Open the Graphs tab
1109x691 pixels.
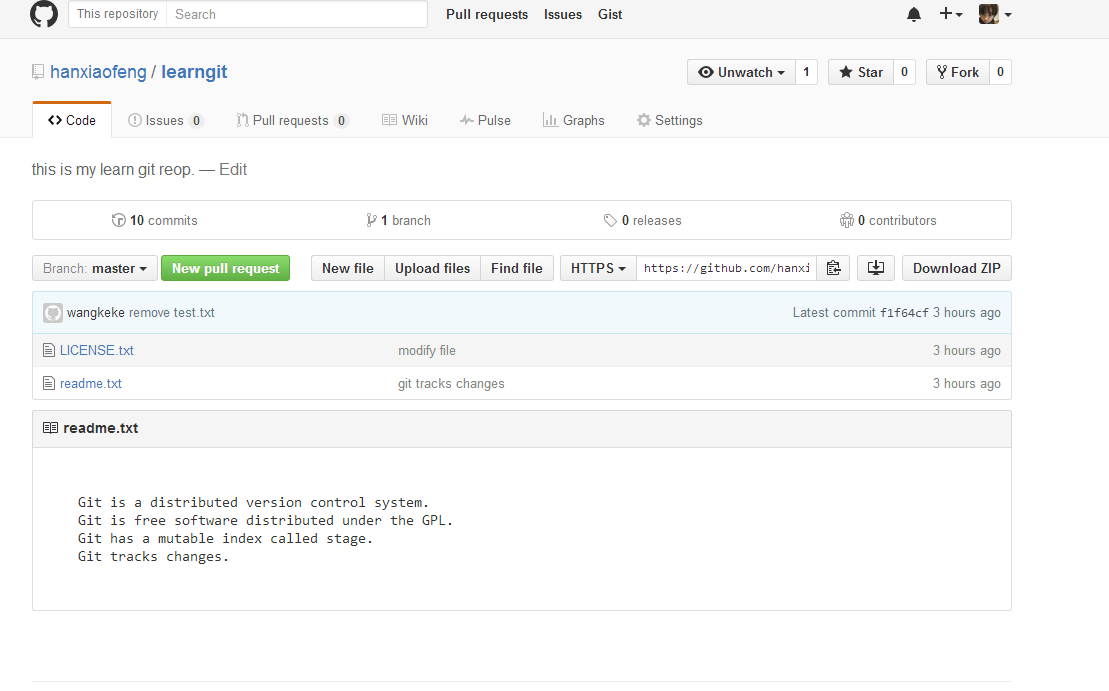tap(574, 120)
